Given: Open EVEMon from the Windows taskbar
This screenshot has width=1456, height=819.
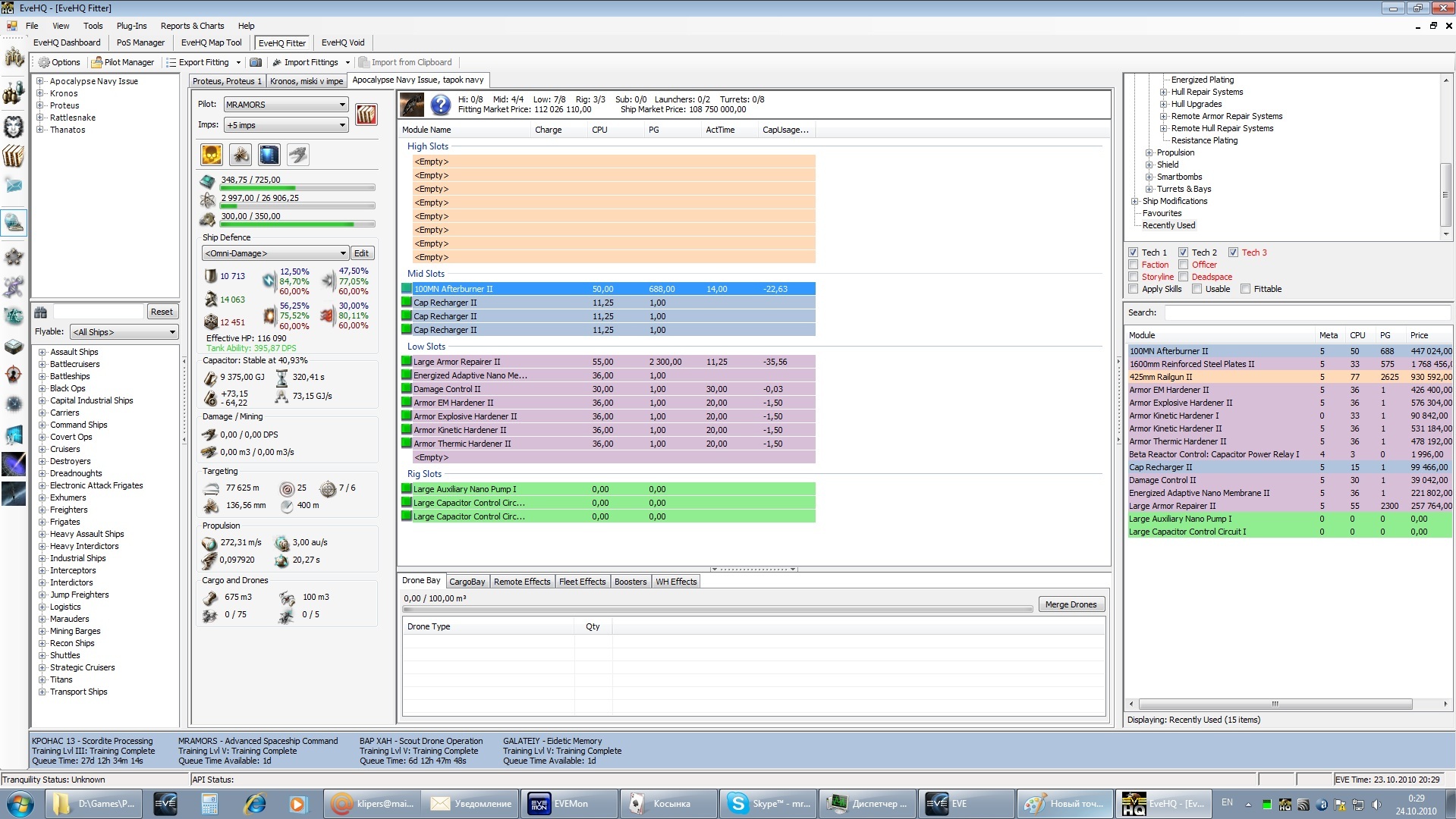Looking at the screenshot, I should pos(568,804).
